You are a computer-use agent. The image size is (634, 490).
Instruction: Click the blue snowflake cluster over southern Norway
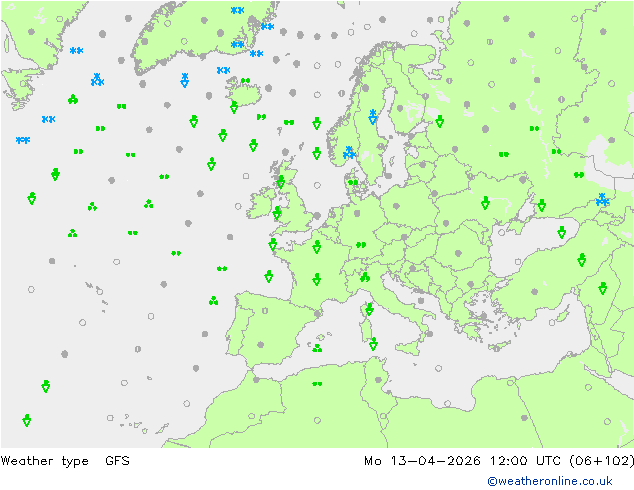coord(349,153)
